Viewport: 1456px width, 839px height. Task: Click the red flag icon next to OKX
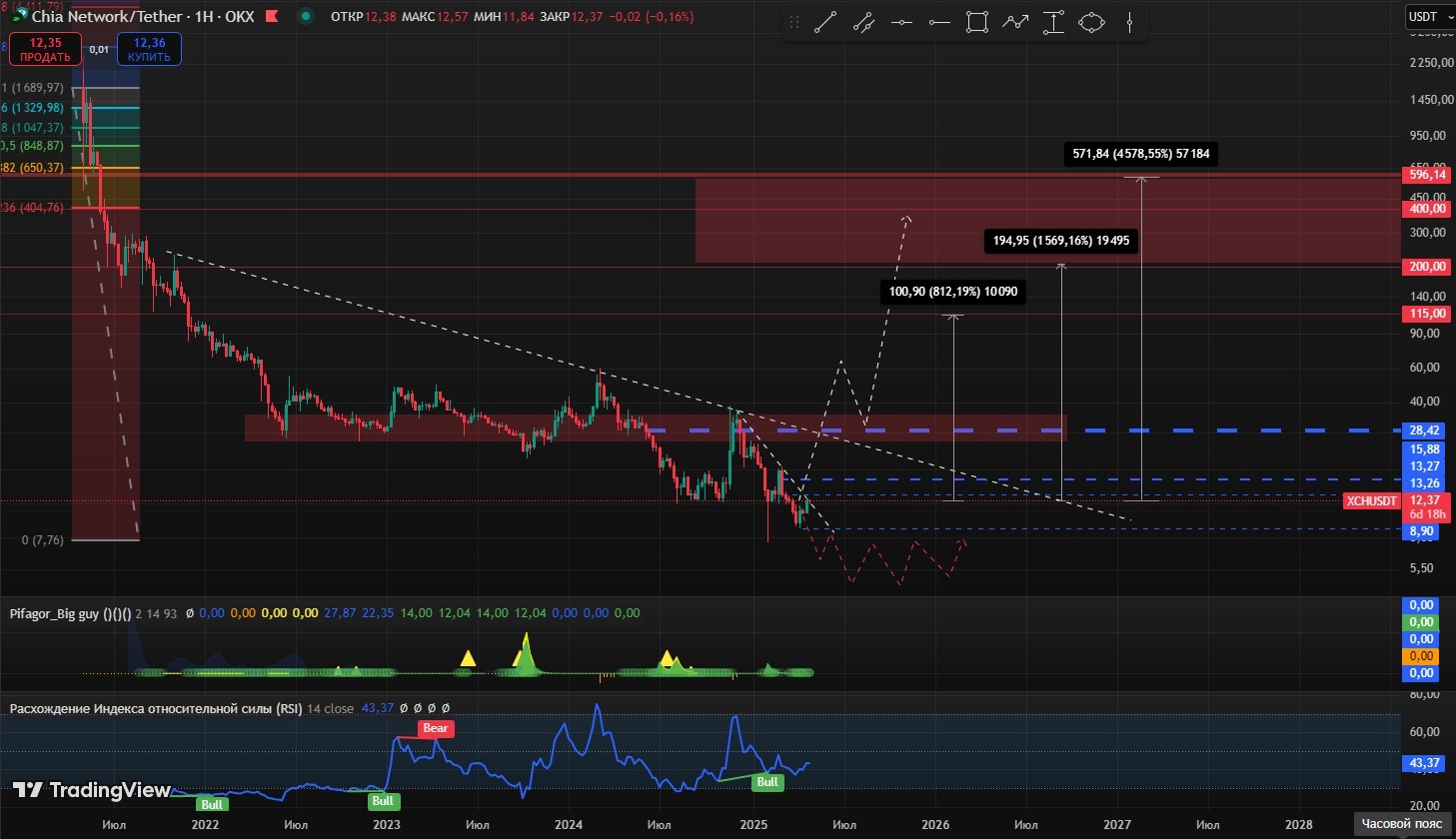point(271,17)
